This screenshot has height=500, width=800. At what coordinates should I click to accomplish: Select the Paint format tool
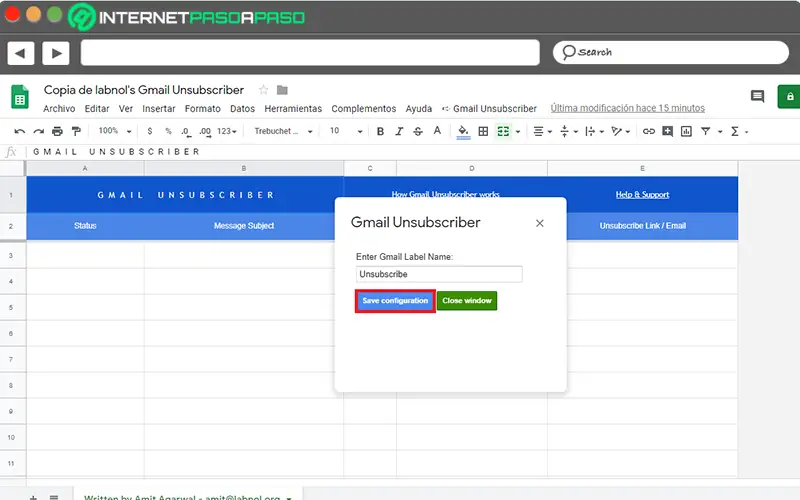76,132
